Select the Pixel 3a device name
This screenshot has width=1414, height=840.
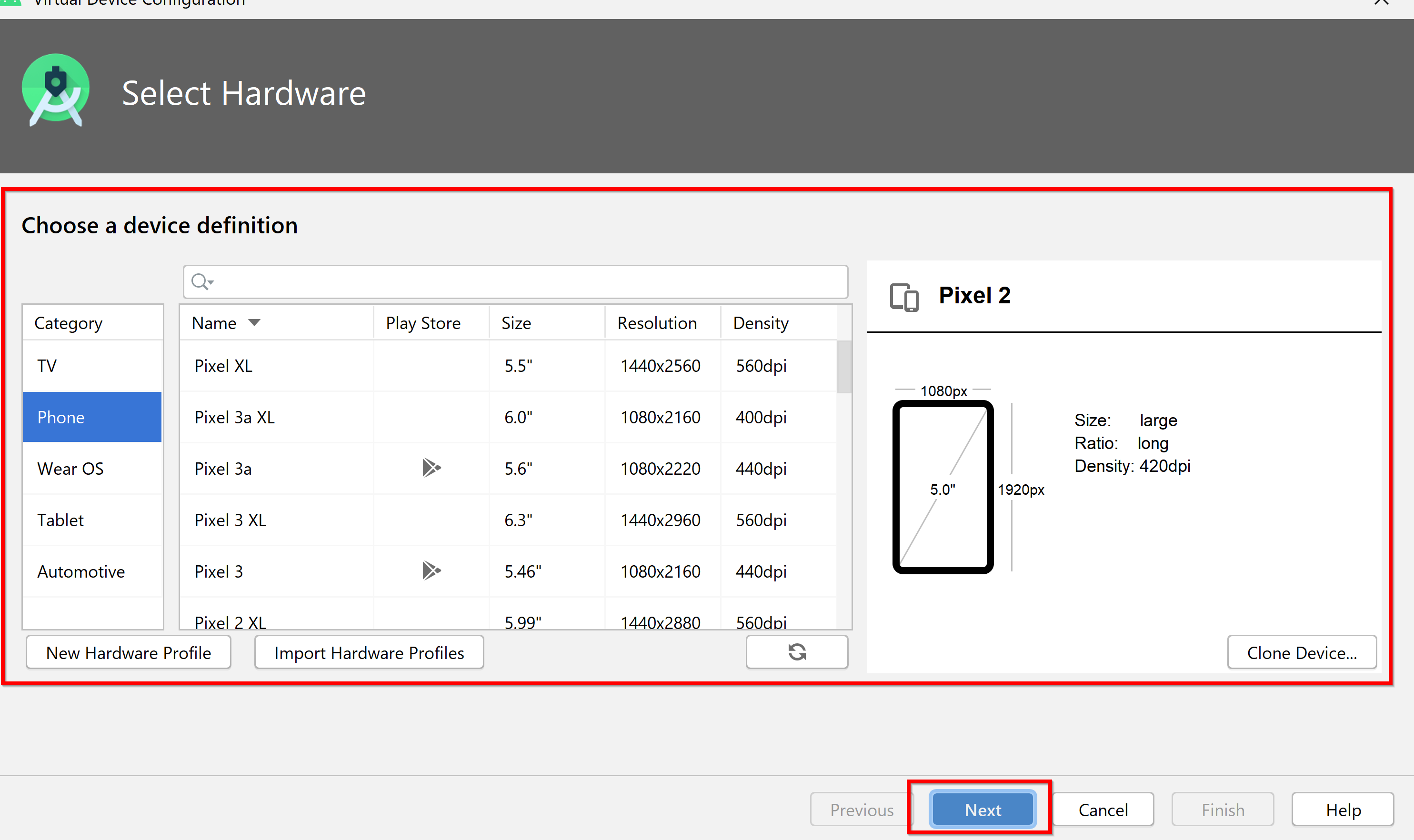tap(223, 469)
